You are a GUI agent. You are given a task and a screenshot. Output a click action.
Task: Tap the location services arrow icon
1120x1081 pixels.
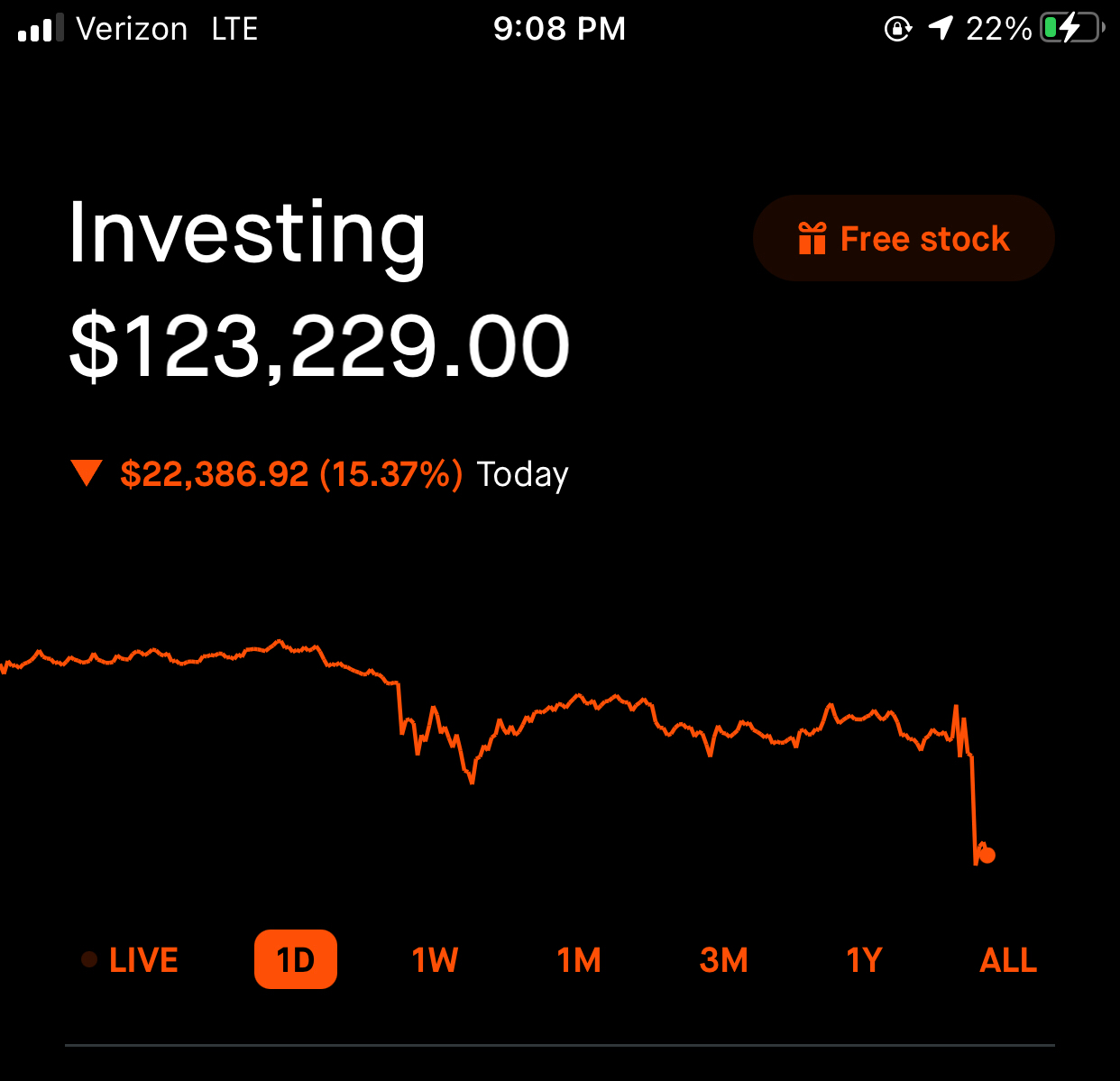click(x=941, y=29)
